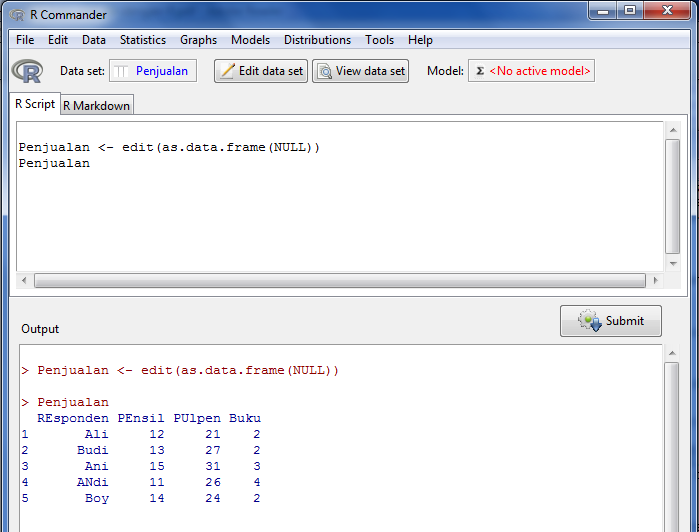
Task: Open the Help menu
Action: pos(420,40)
